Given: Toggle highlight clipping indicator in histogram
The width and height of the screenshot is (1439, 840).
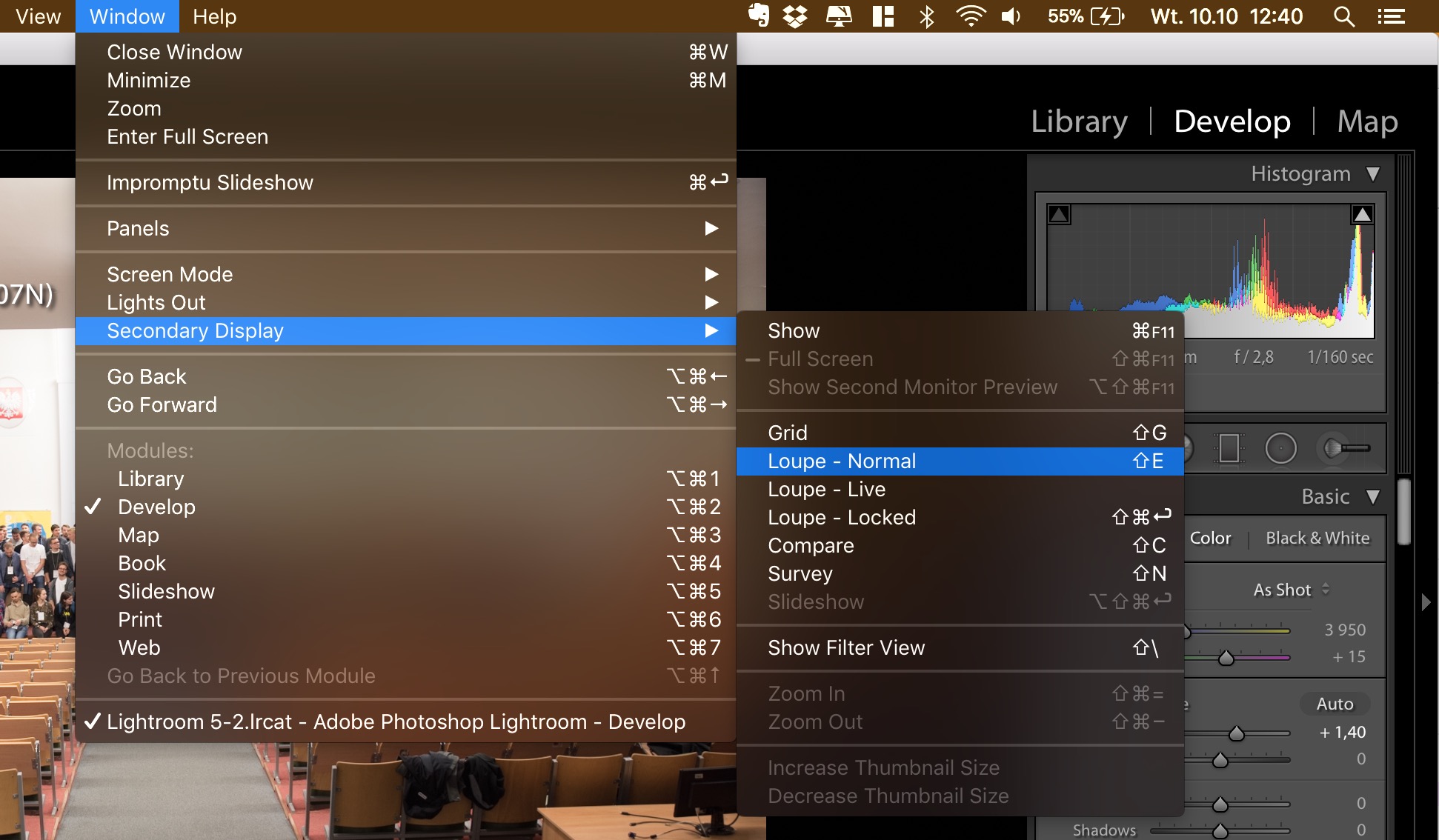Looking at the screenshot, I should 1362,215.
